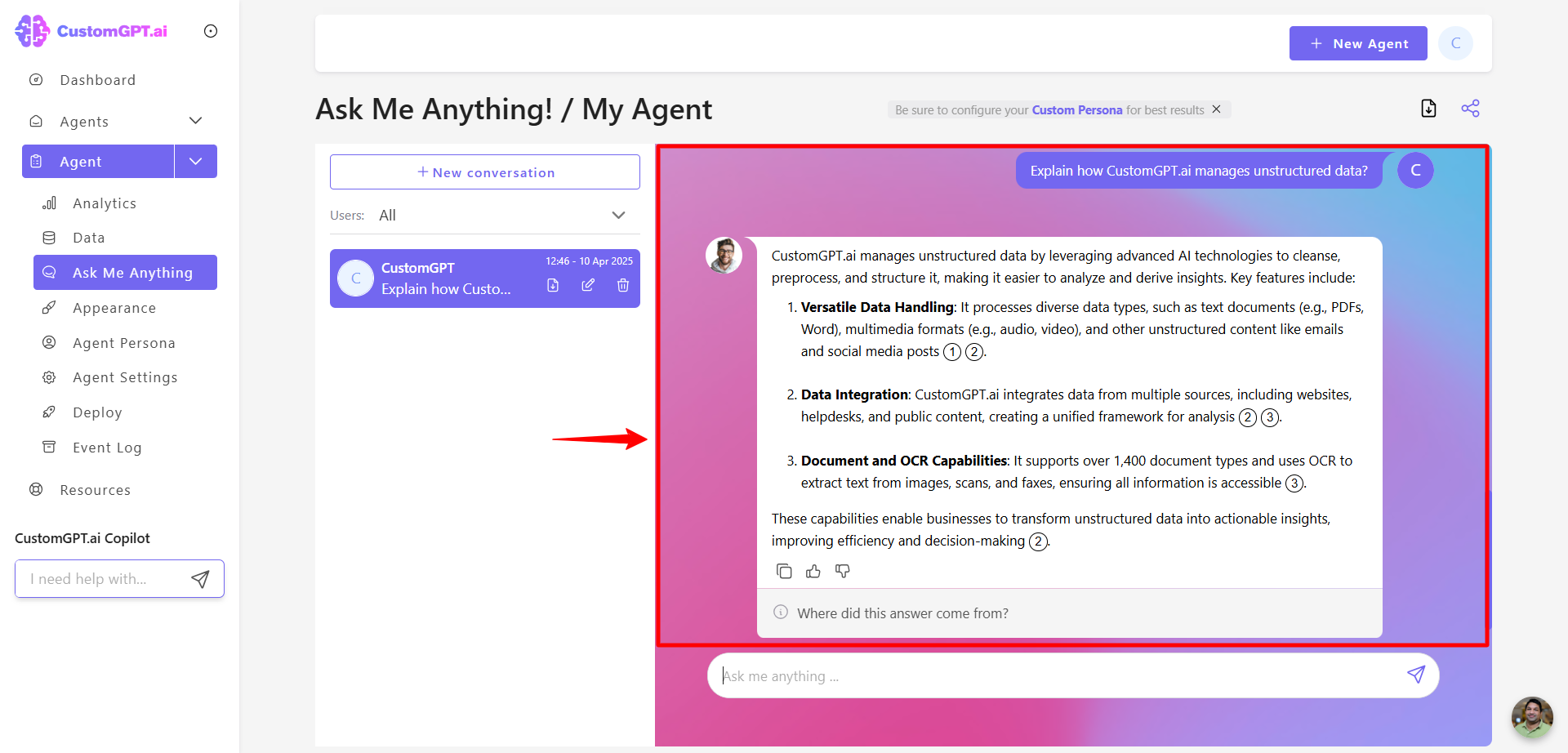The height and width of the screenshot is (753, 1568).
Task: Click the Dashboard gauge icon
Action: [x=36, y=80]
